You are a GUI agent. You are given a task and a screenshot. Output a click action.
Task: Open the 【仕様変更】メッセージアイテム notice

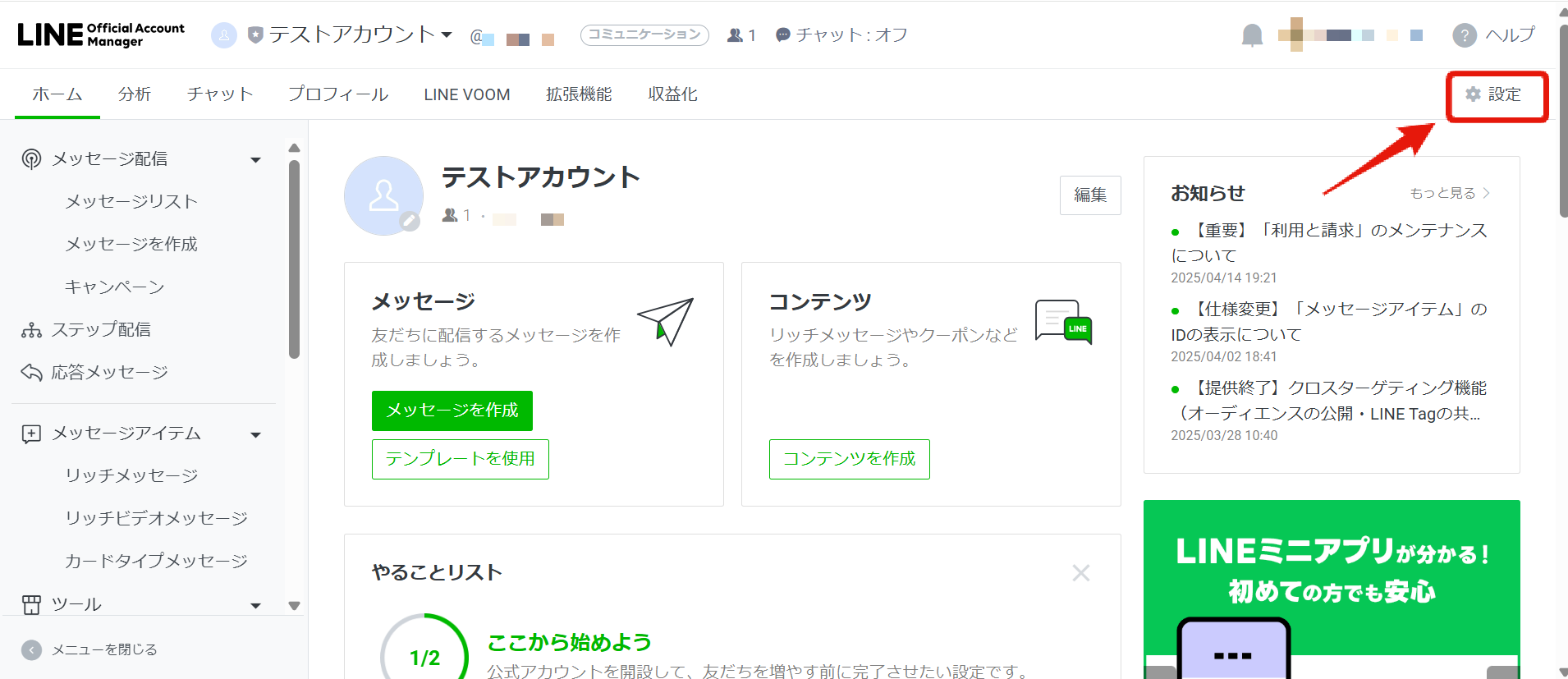tap(1330, 322)
